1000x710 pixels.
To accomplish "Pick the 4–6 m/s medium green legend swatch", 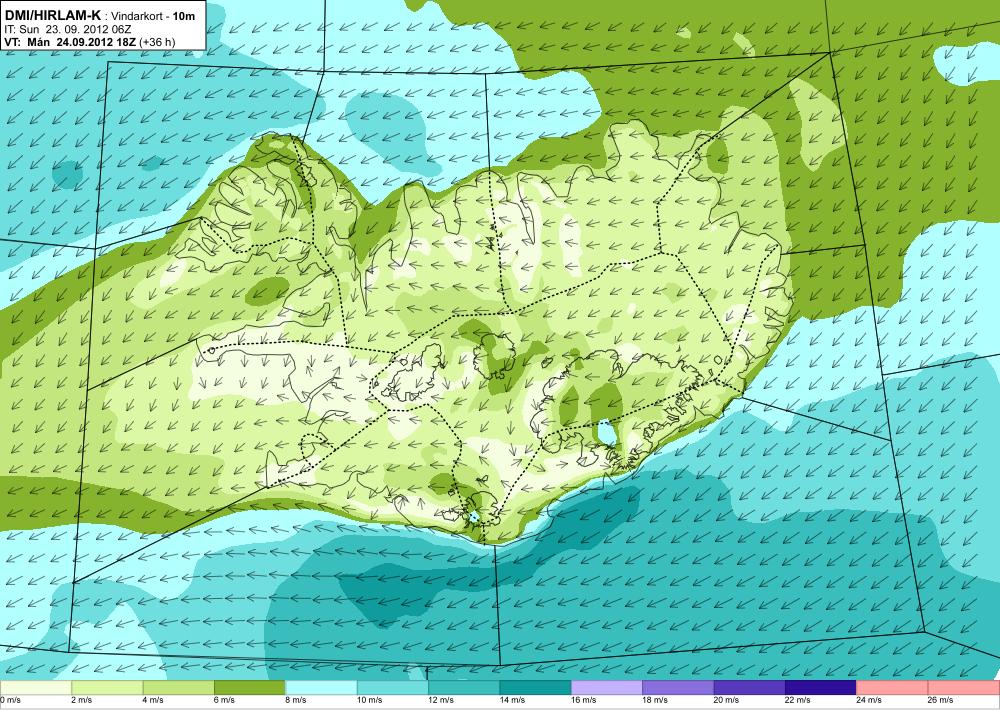I will point(178,688).
